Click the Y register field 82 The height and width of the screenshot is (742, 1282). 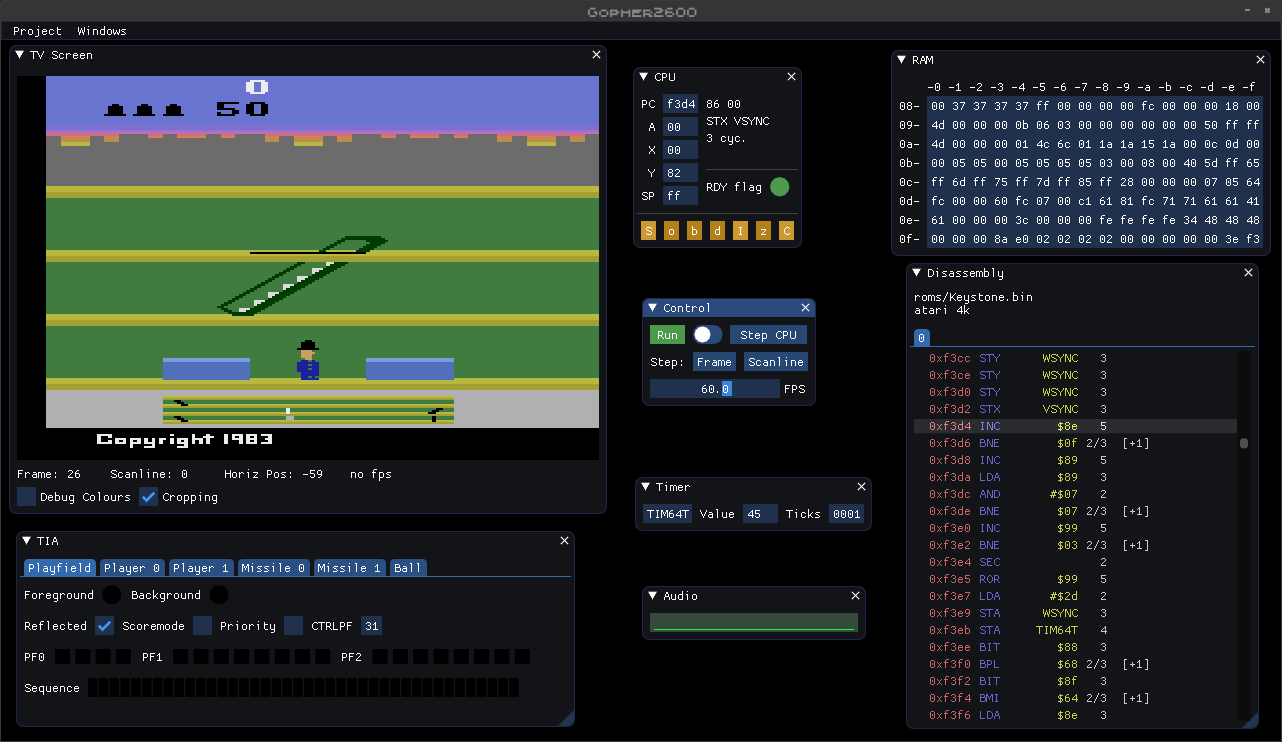680,173
